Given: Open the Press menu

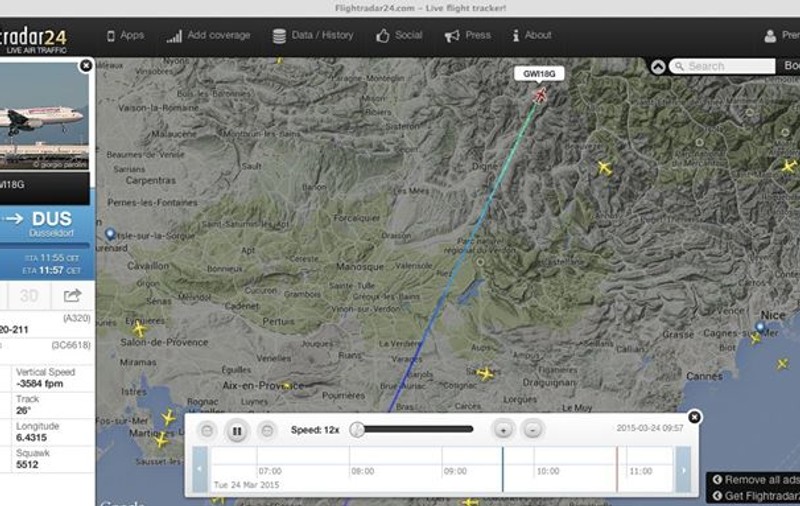Looking at the screenshot, I should coord(467,35).
